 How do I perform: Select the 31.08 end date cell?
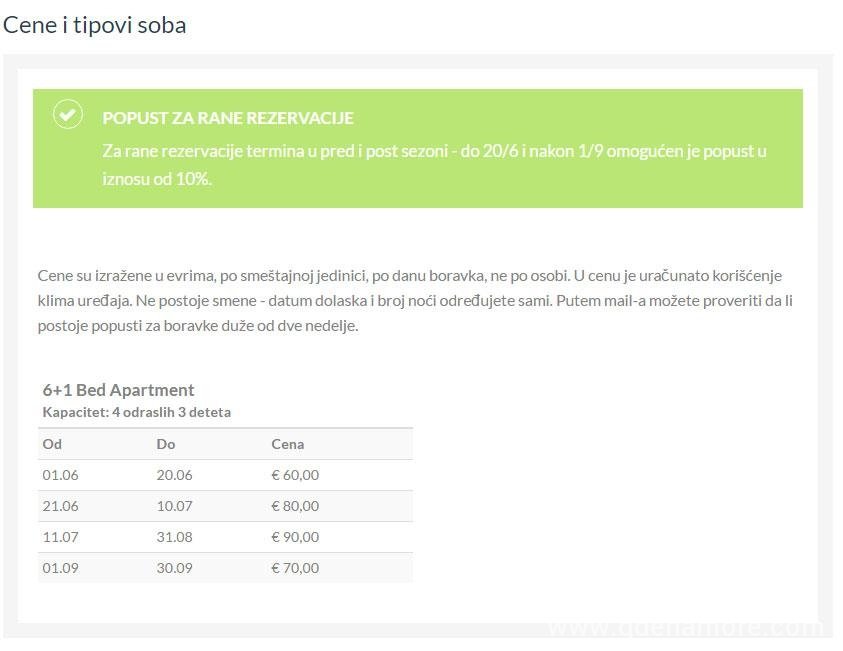(174, 537)
